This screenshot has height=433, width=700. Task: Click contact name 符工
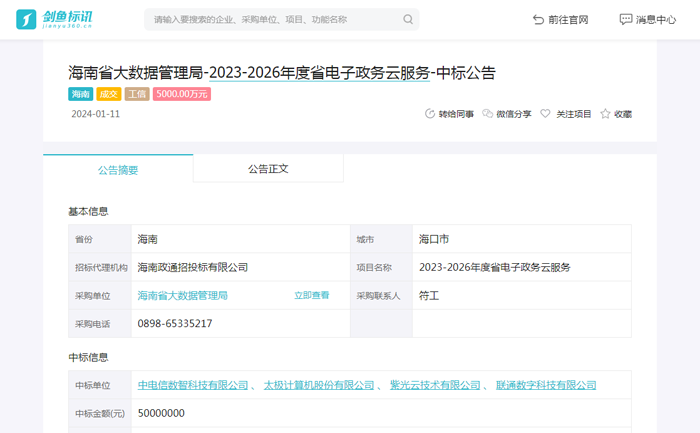pos(429,296)
